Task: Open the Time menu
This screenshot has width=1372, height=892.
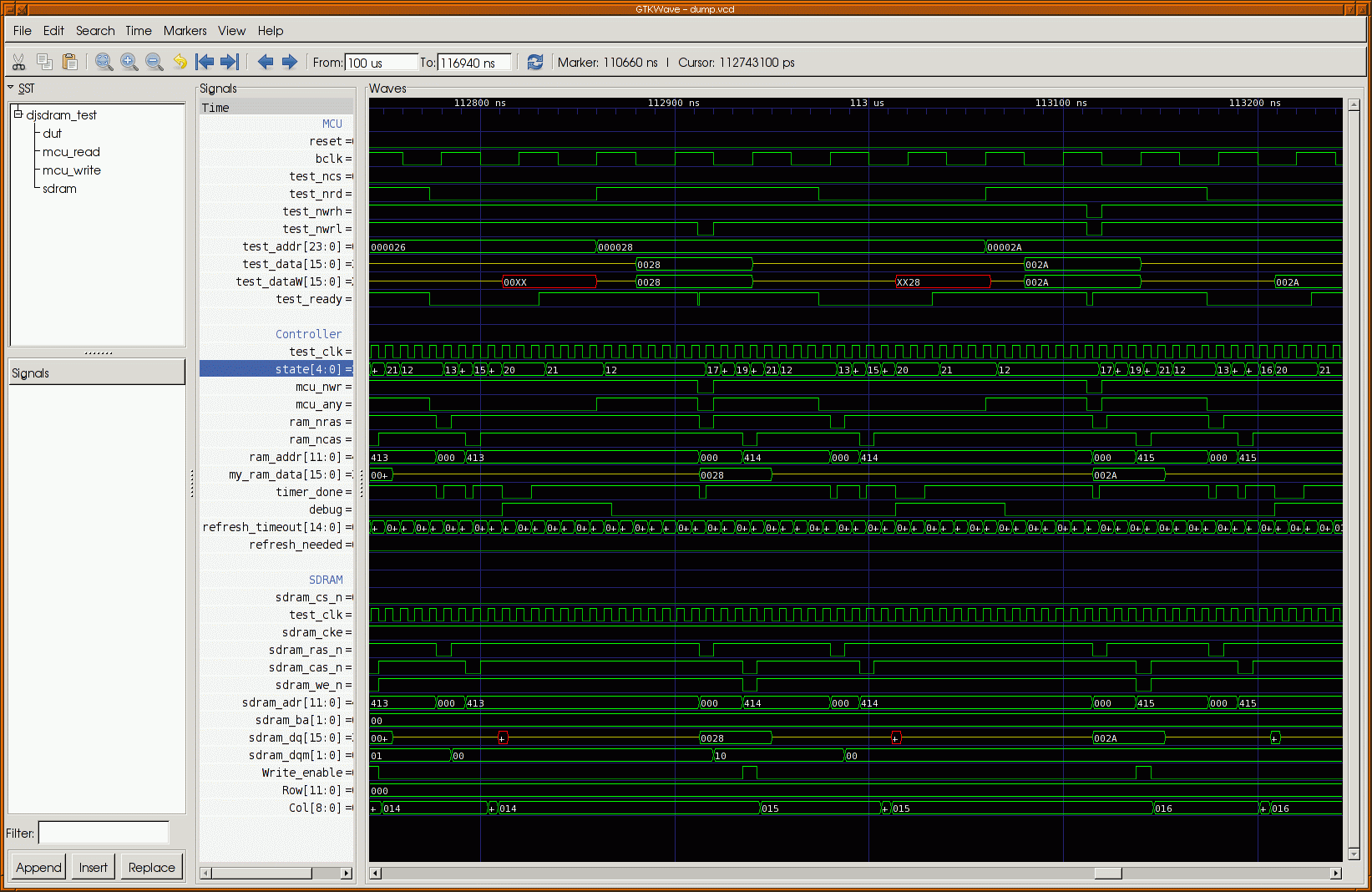Action: pyautogui.click(x=139, y=31)
